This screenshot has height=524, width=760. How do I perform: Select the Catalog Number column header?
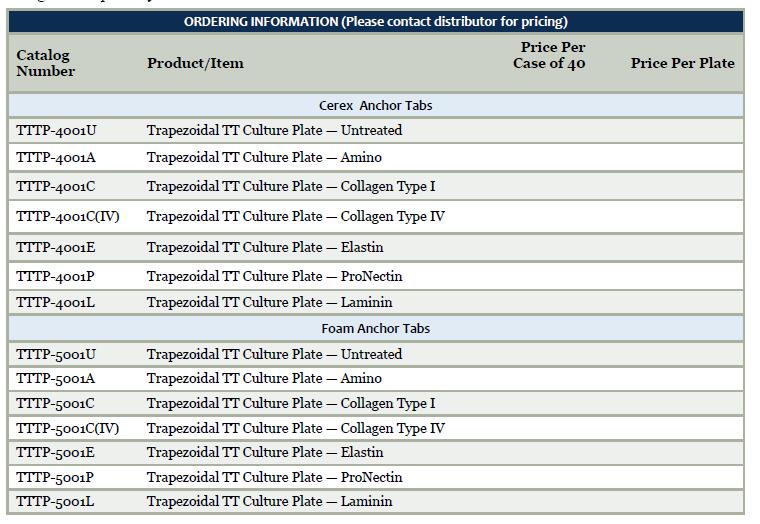point(46,63)
